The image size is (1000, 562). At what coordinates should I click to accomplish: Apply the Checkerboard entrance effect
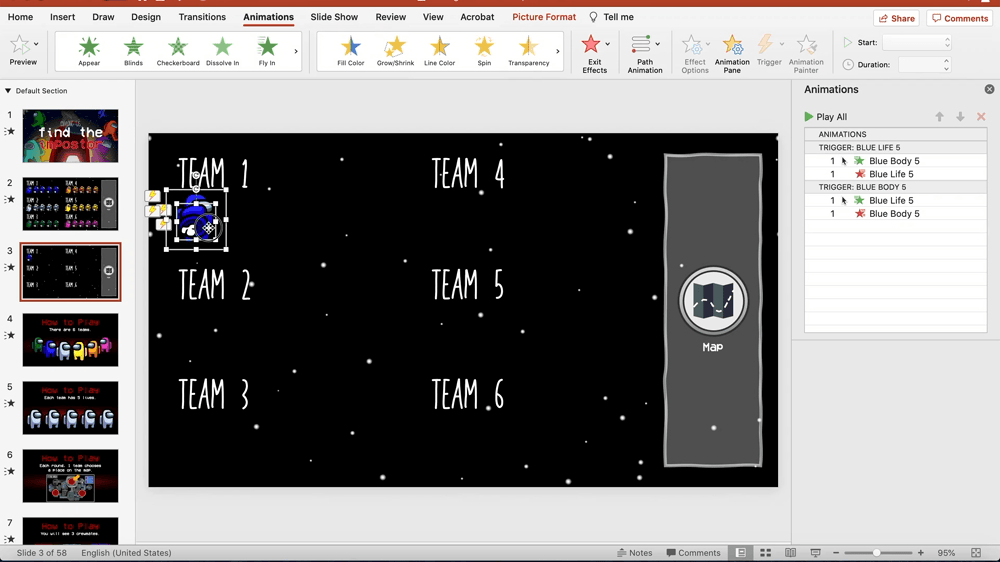coord(178,51)
